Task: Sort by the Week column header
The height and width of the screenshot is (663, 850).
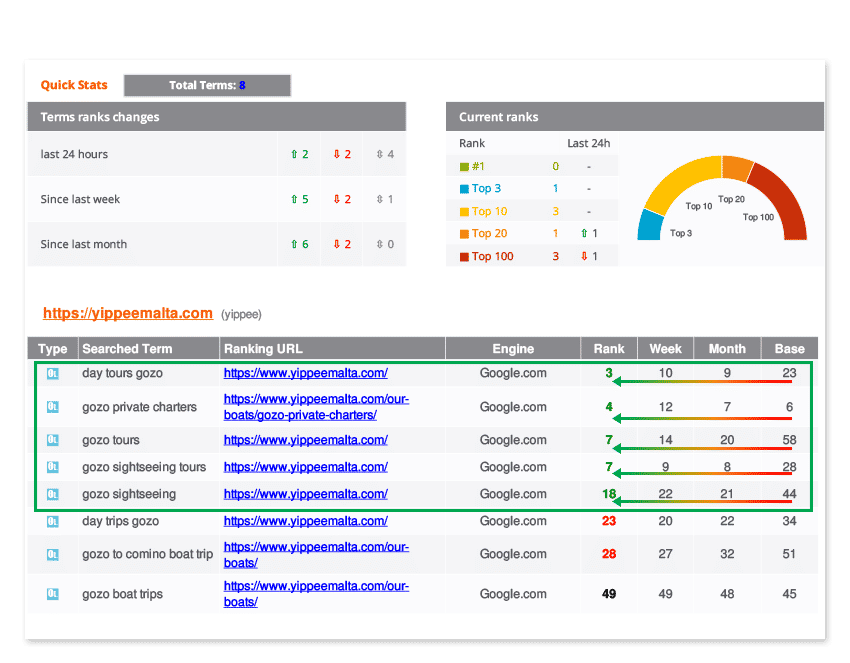Action: pos(666,349)
